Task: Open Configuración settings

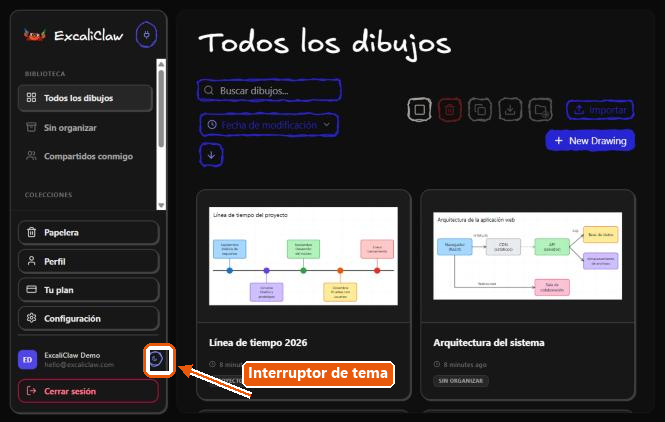Action: pyautogui.click(x=89, y=318)
